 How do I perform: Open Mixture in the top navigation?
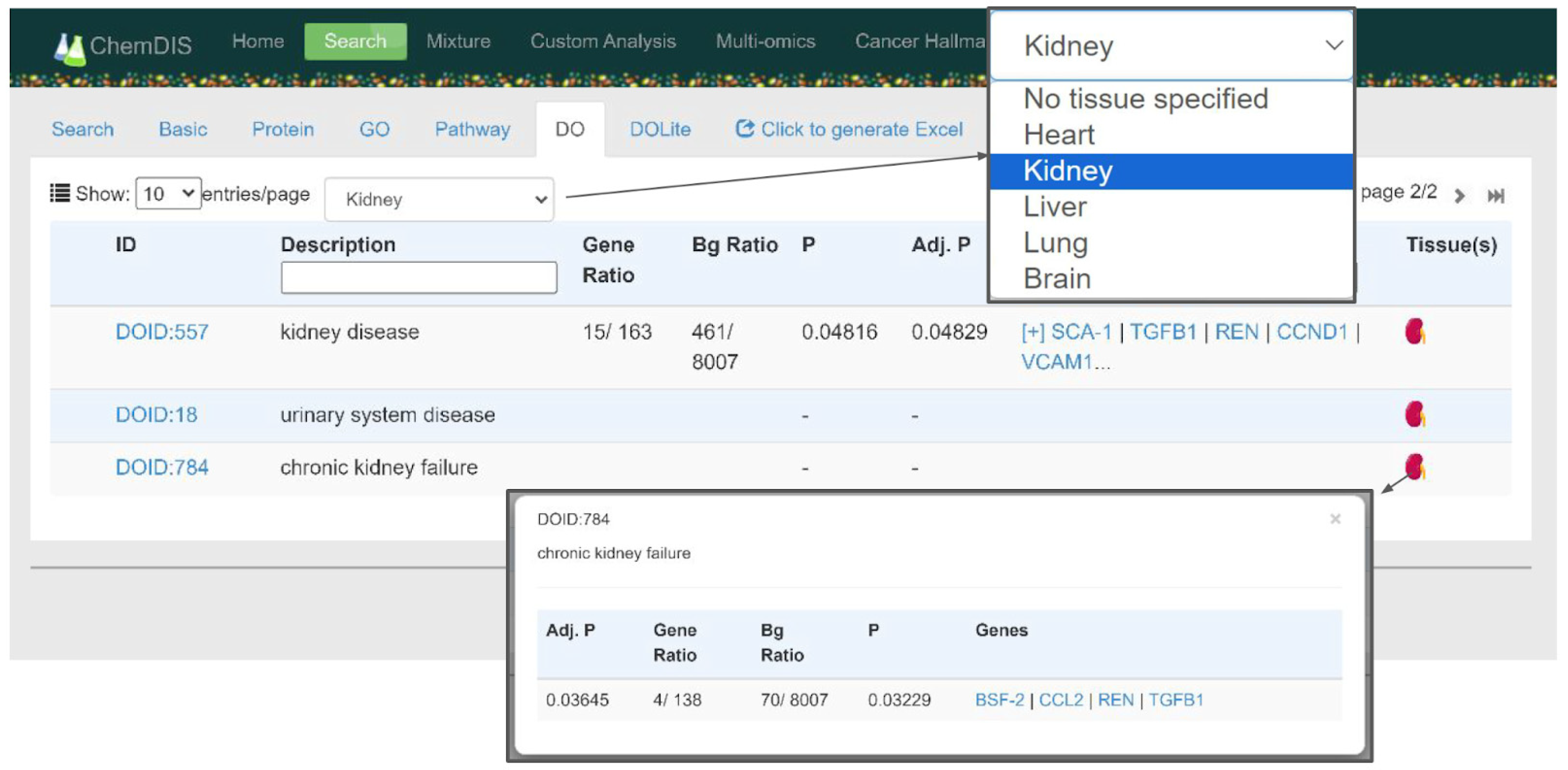[x=458, y=41]
